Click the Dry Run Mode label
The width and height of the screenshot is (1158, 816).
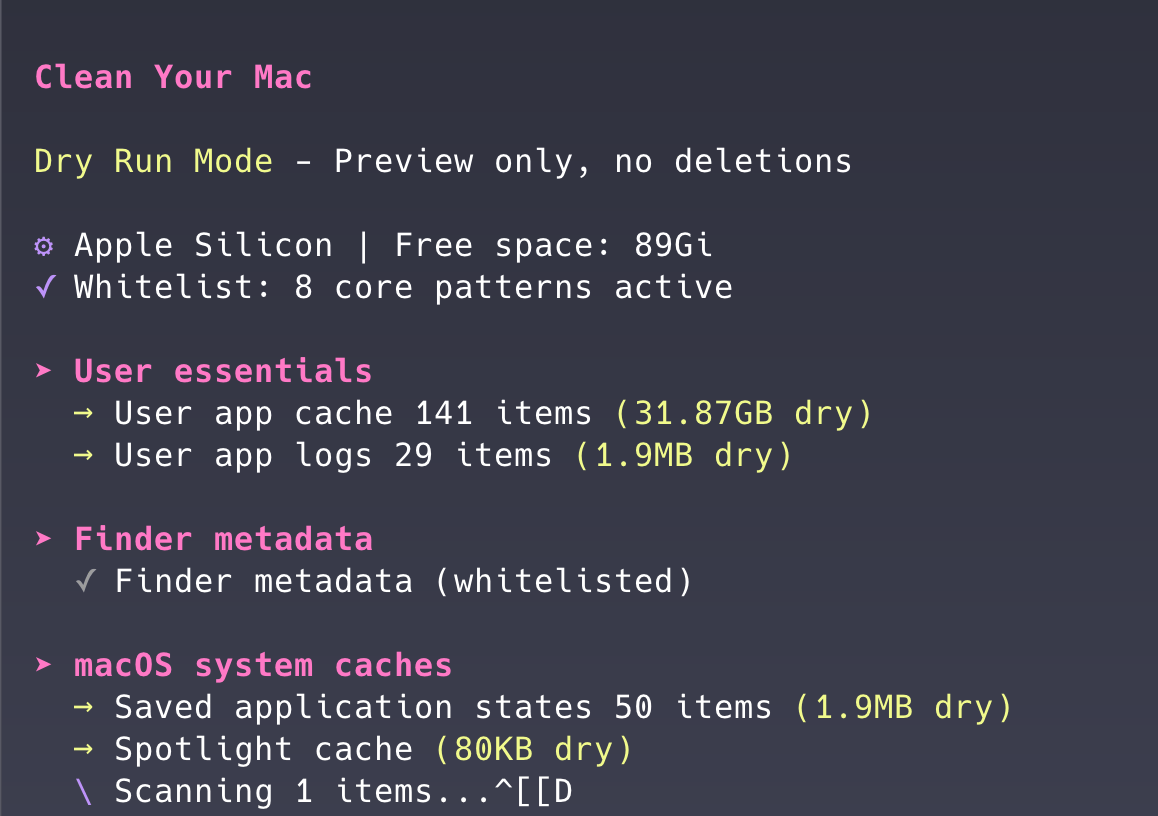153,162
